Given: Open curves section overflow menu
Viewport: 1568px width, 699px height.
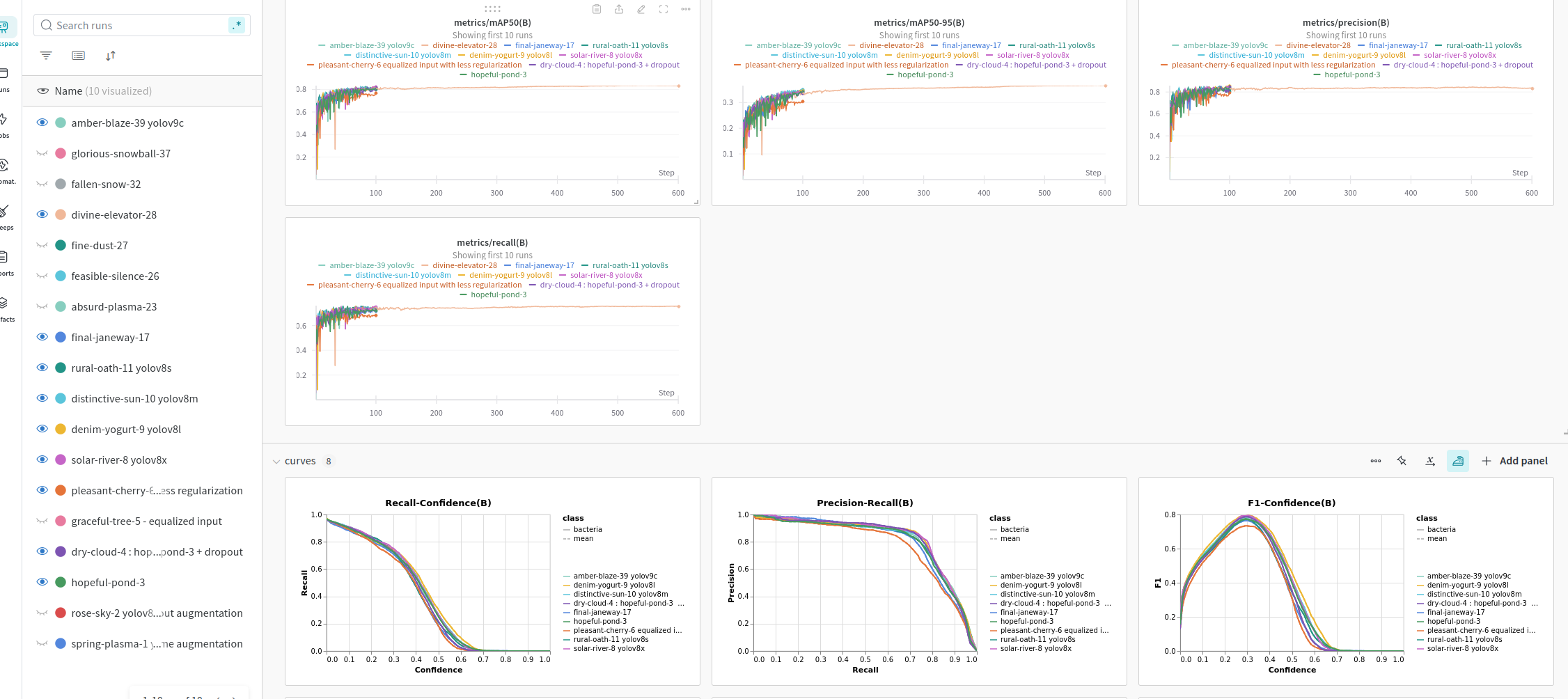Looking at the screenshot, I should click(x=1375, y=461).
